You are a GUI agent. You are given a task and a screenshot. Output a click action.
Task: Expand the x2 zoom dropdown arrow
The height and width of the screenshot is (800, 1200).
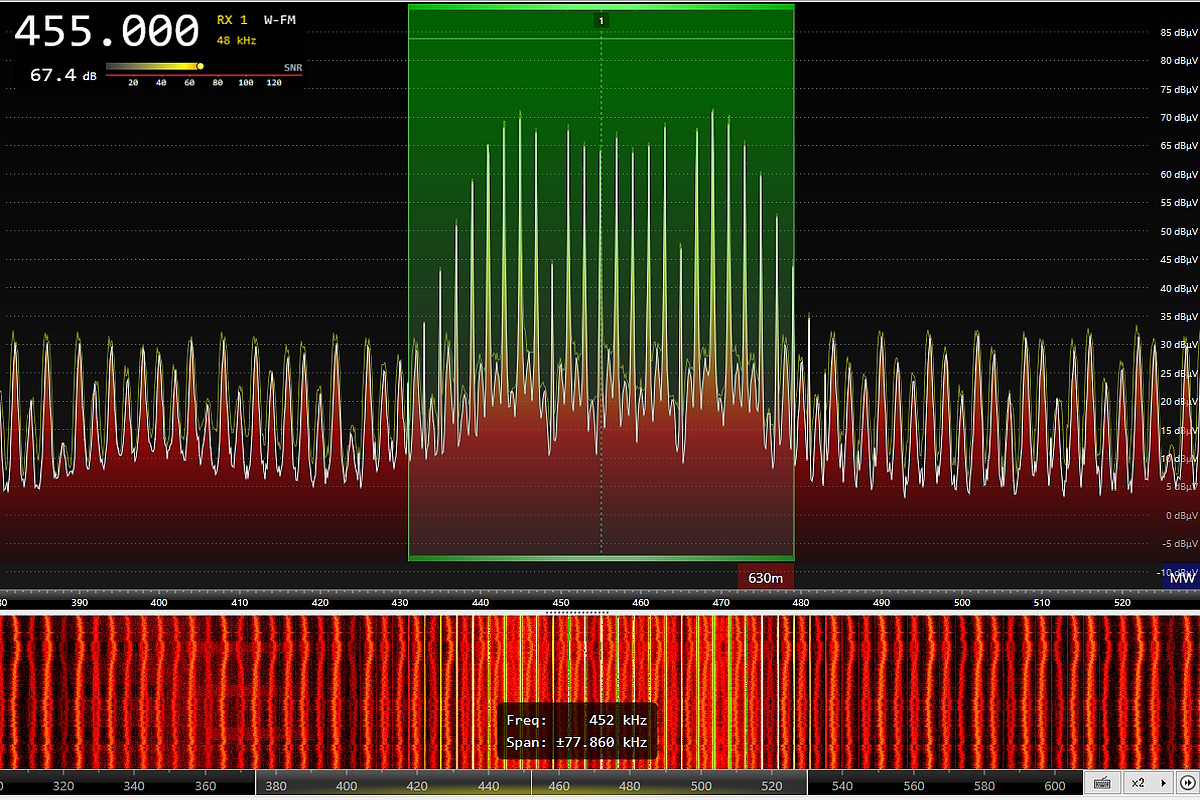(1163, 782)
